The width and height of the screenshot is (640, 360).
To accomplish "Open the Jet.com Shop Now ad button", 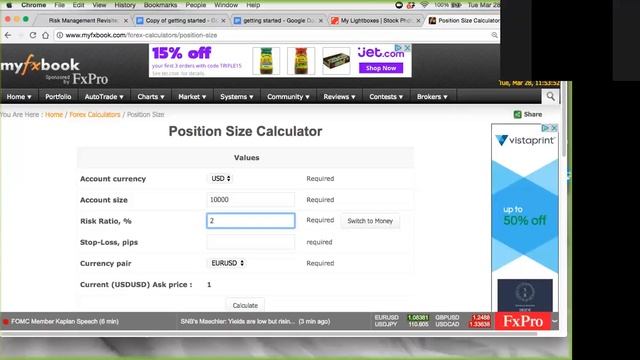I will (381, 68).
